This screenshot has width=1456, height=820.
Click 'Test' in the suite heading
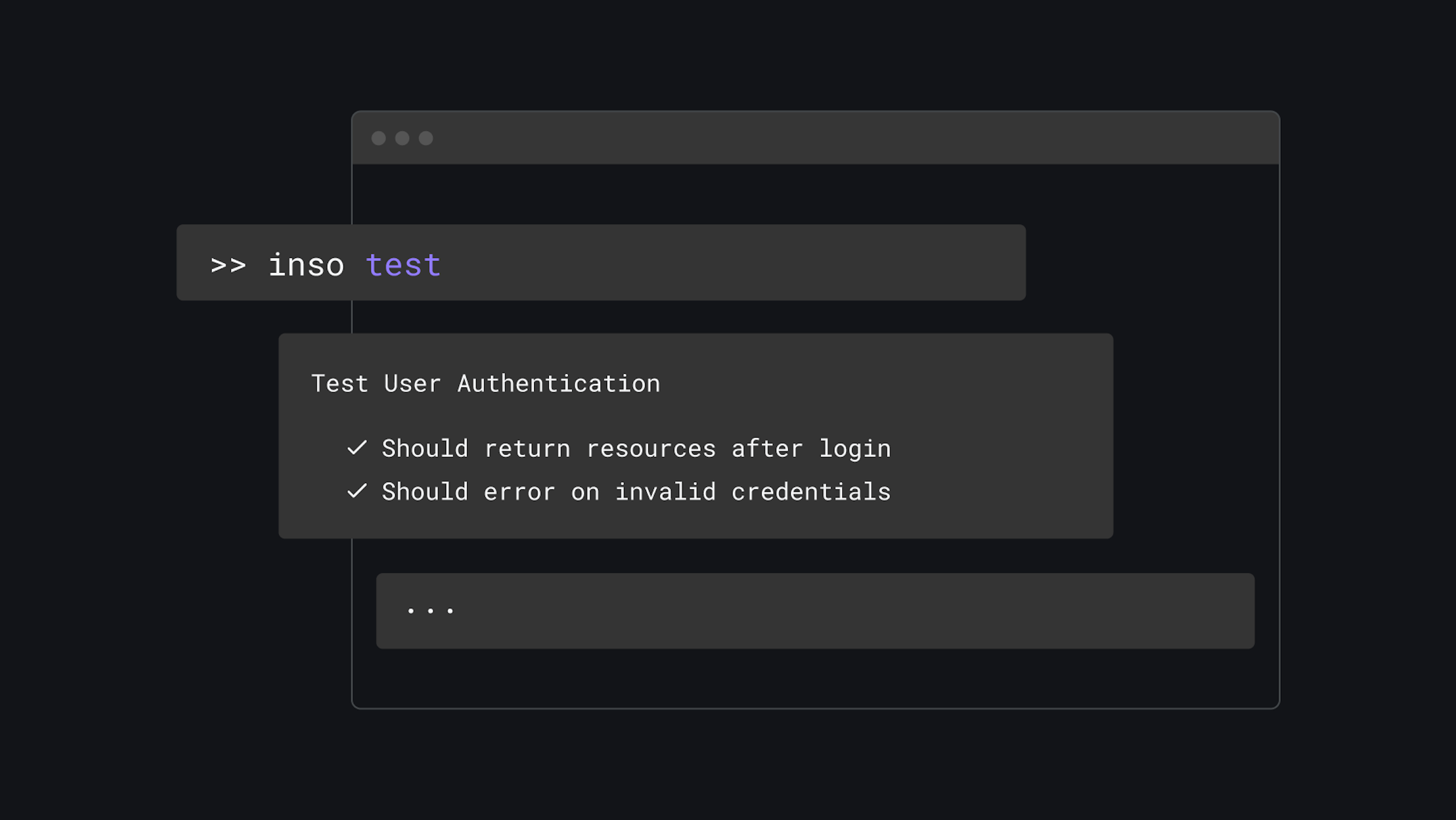click(x=340, y=384)
